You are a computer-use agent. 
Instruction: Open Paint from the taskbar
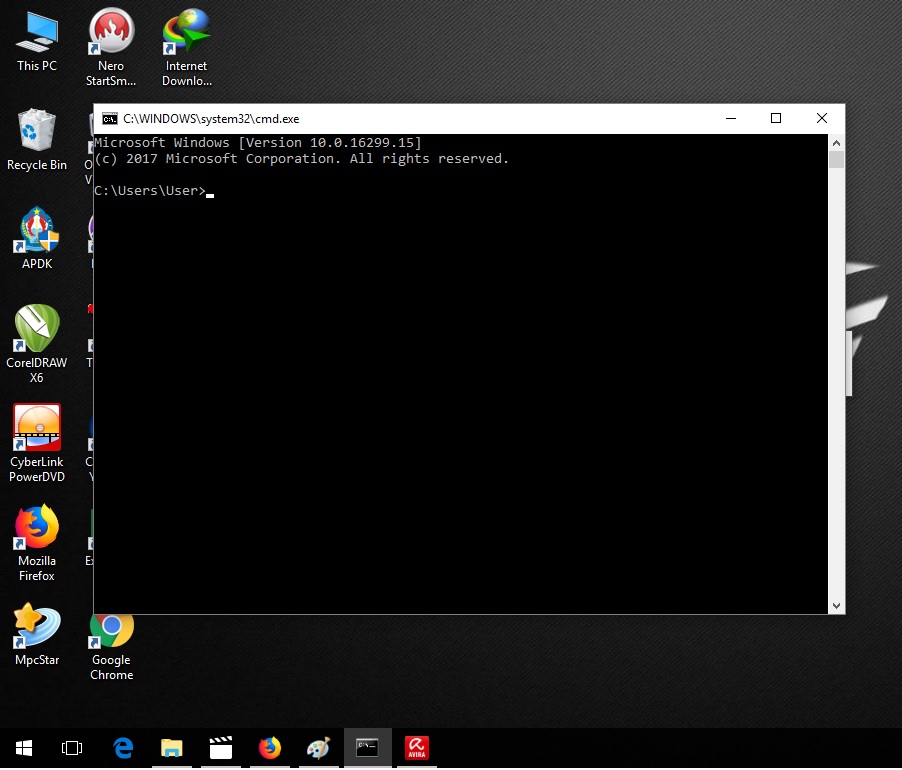(x=319, y=747)
